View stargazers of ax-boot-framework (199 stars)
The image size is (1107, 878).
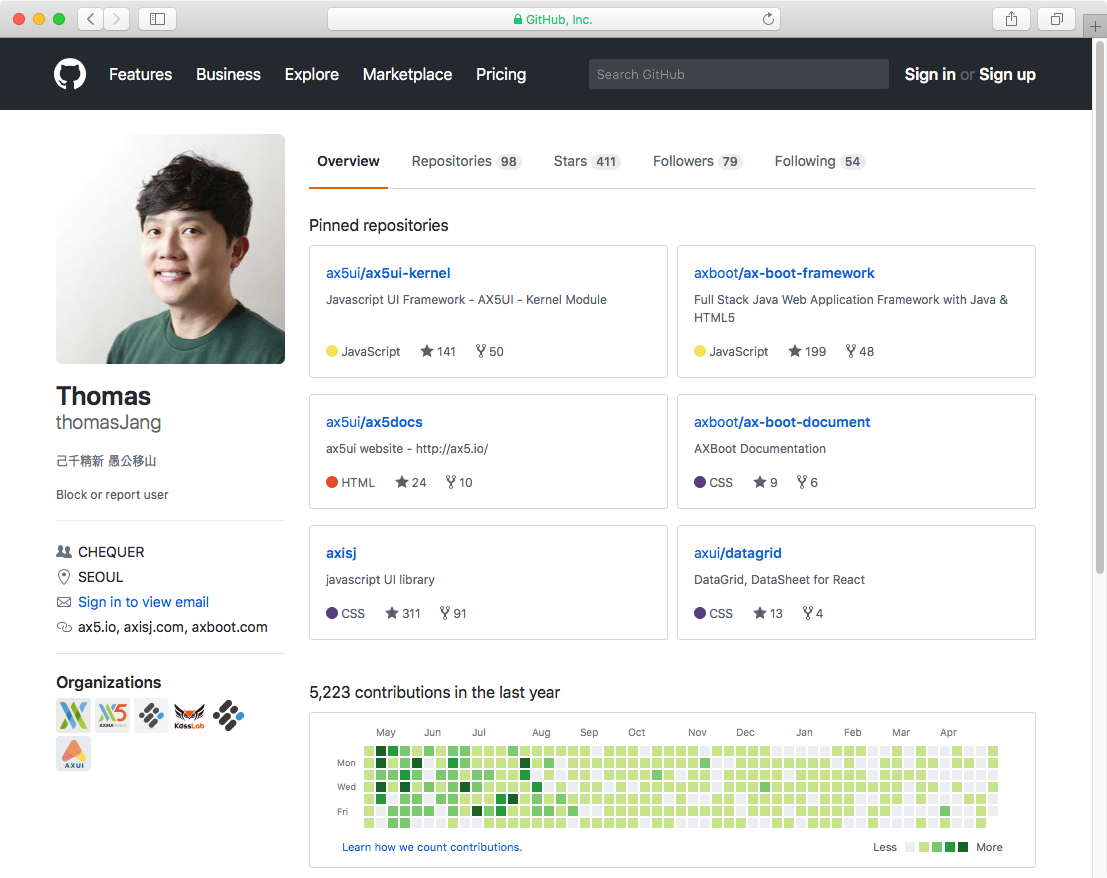807,351
